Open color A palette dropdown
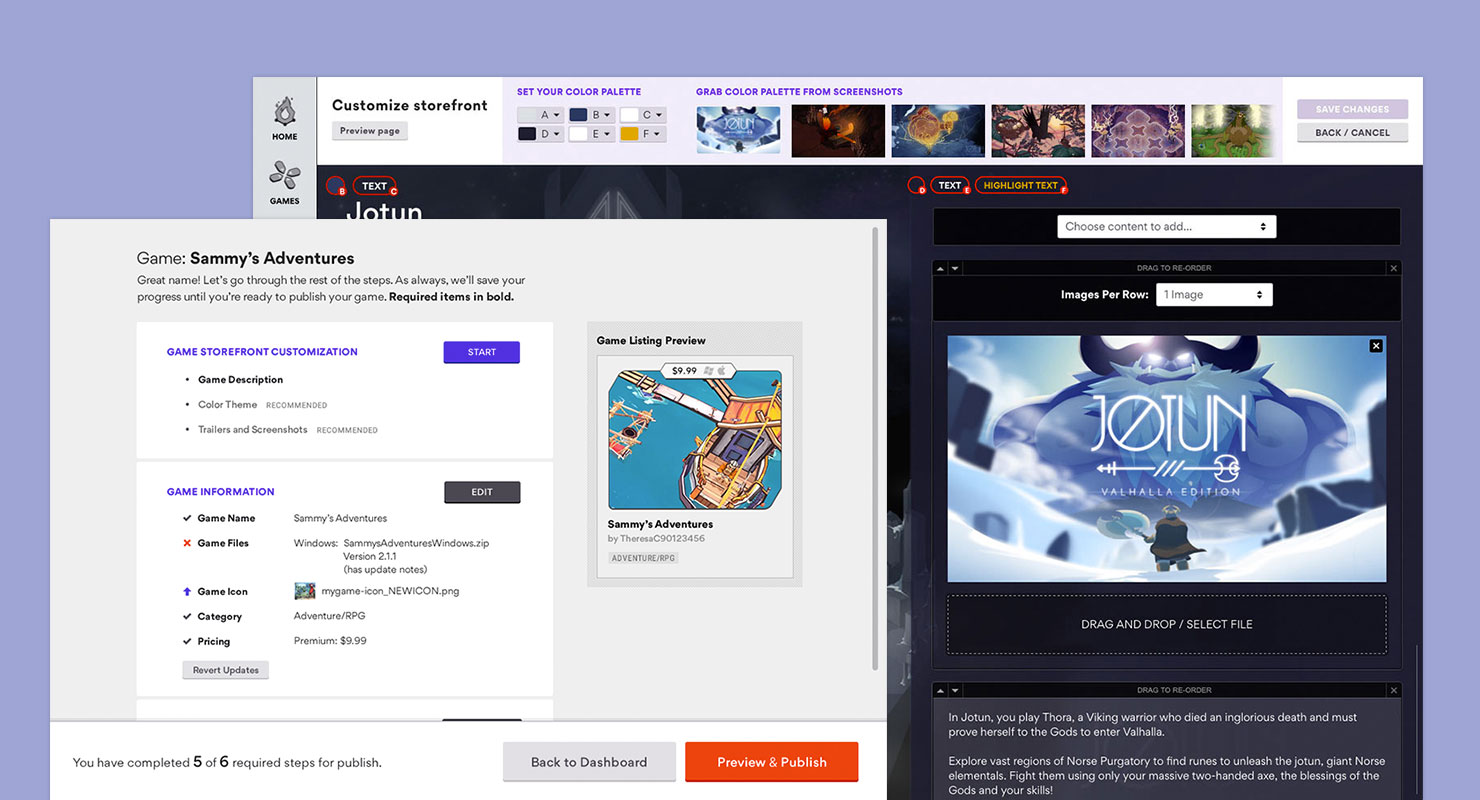This screenshot has width=1480, height=800. [540, 115]
